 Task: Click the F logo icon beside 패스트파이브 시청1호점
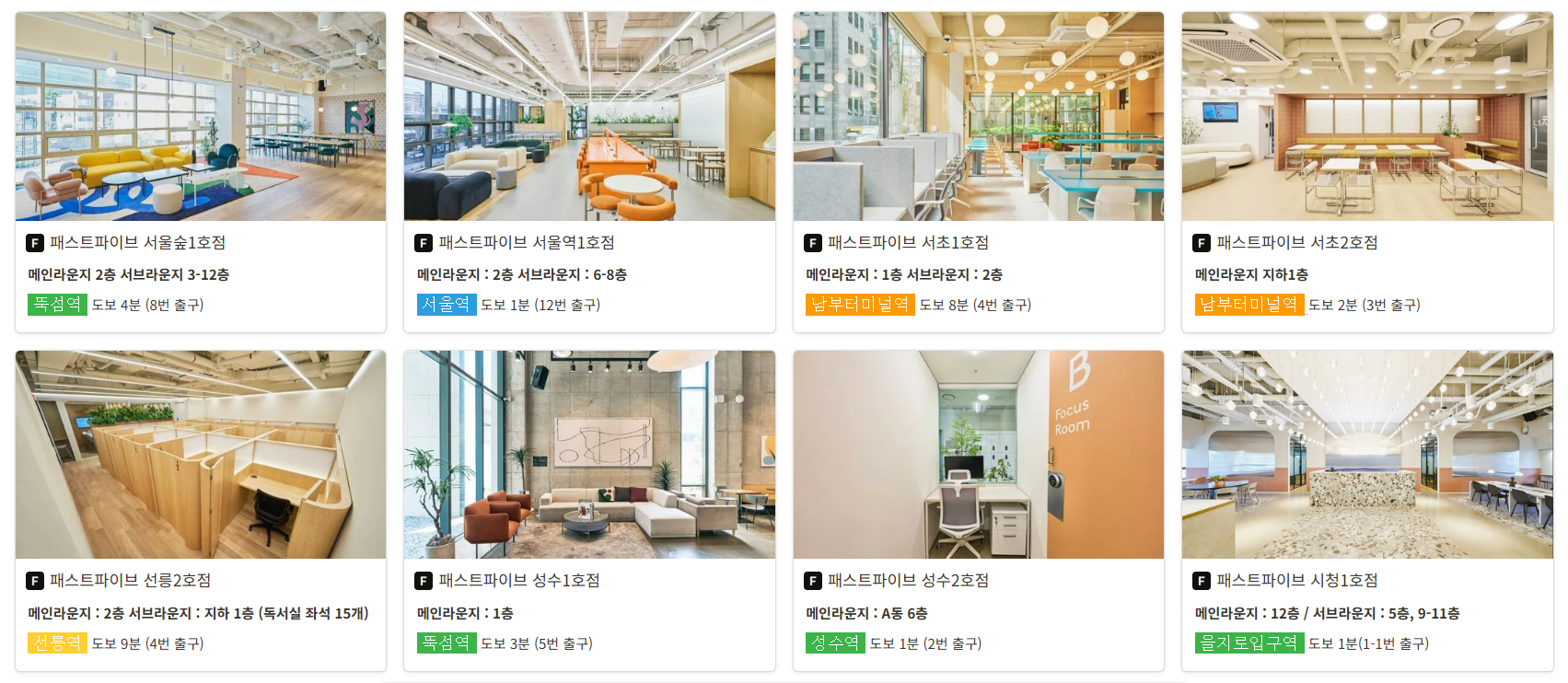tap(1202, 581)
